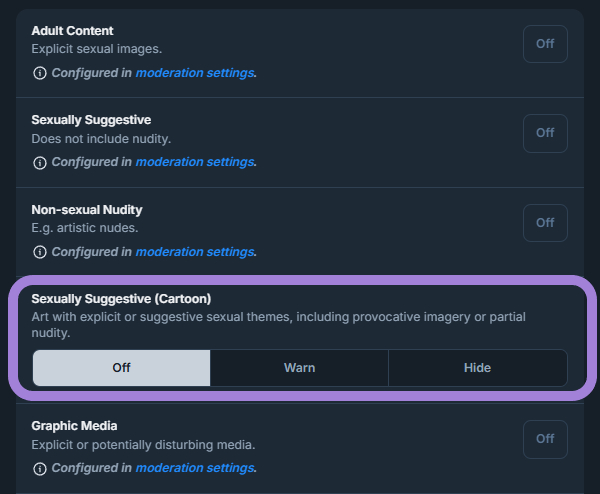Select Off for Sexually Suggestive (Cartoon)

pyautogui.click(x=122, y=368)
